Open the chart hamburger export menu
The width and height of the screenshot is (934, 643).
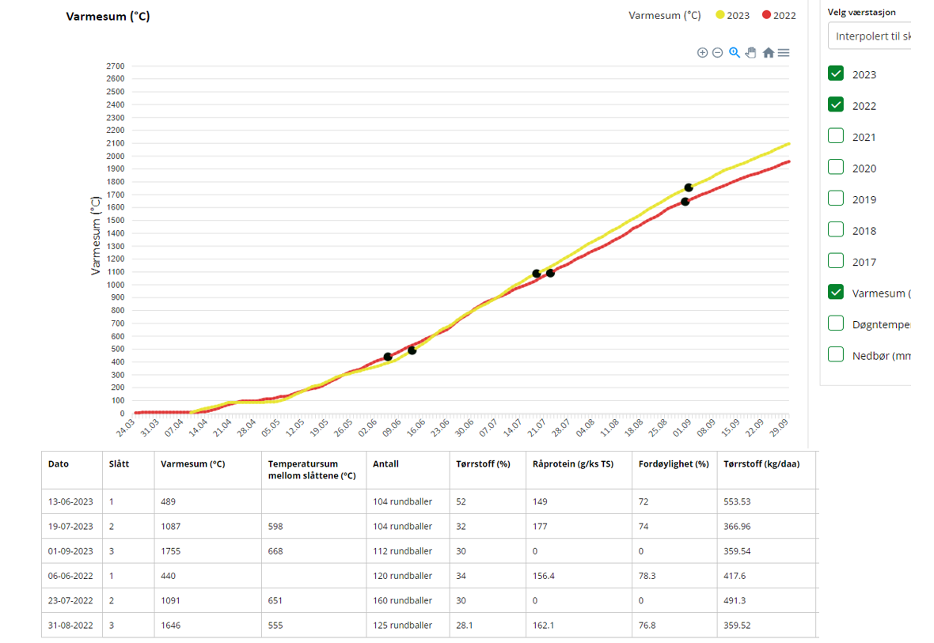coord(783,53)
